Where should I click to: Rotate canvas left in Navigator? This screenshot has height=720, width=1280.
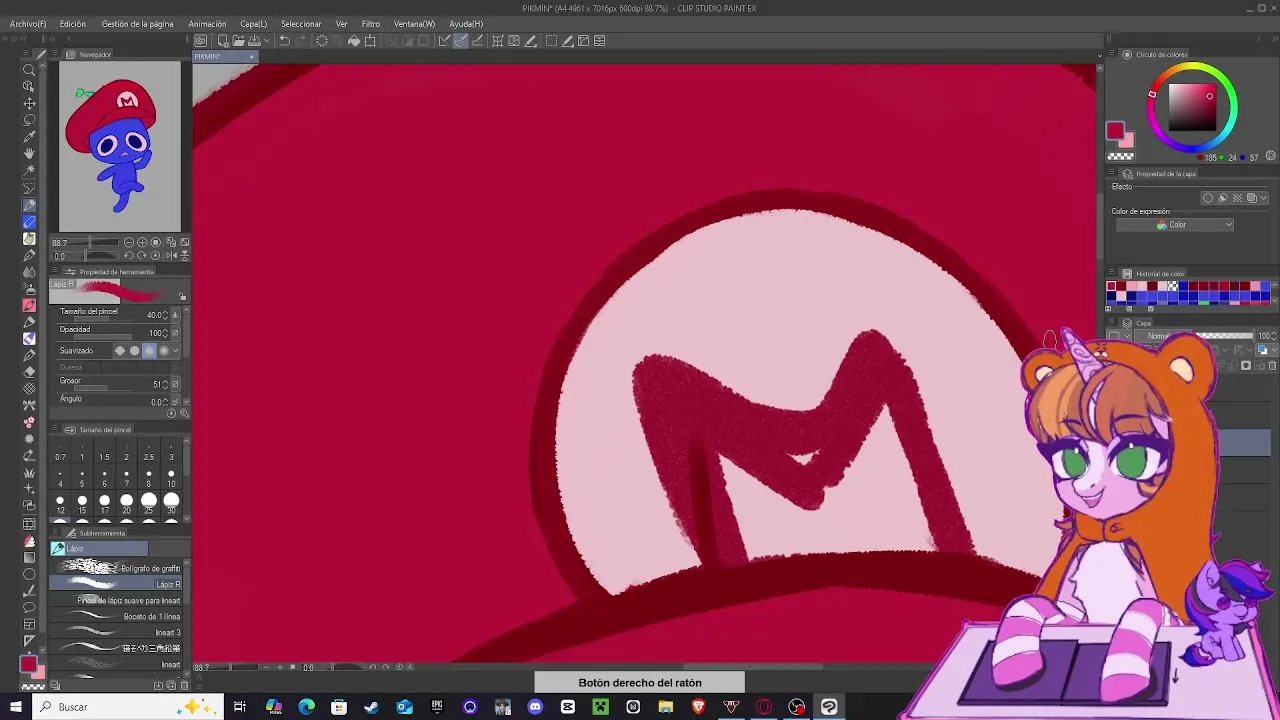(128, 256)
